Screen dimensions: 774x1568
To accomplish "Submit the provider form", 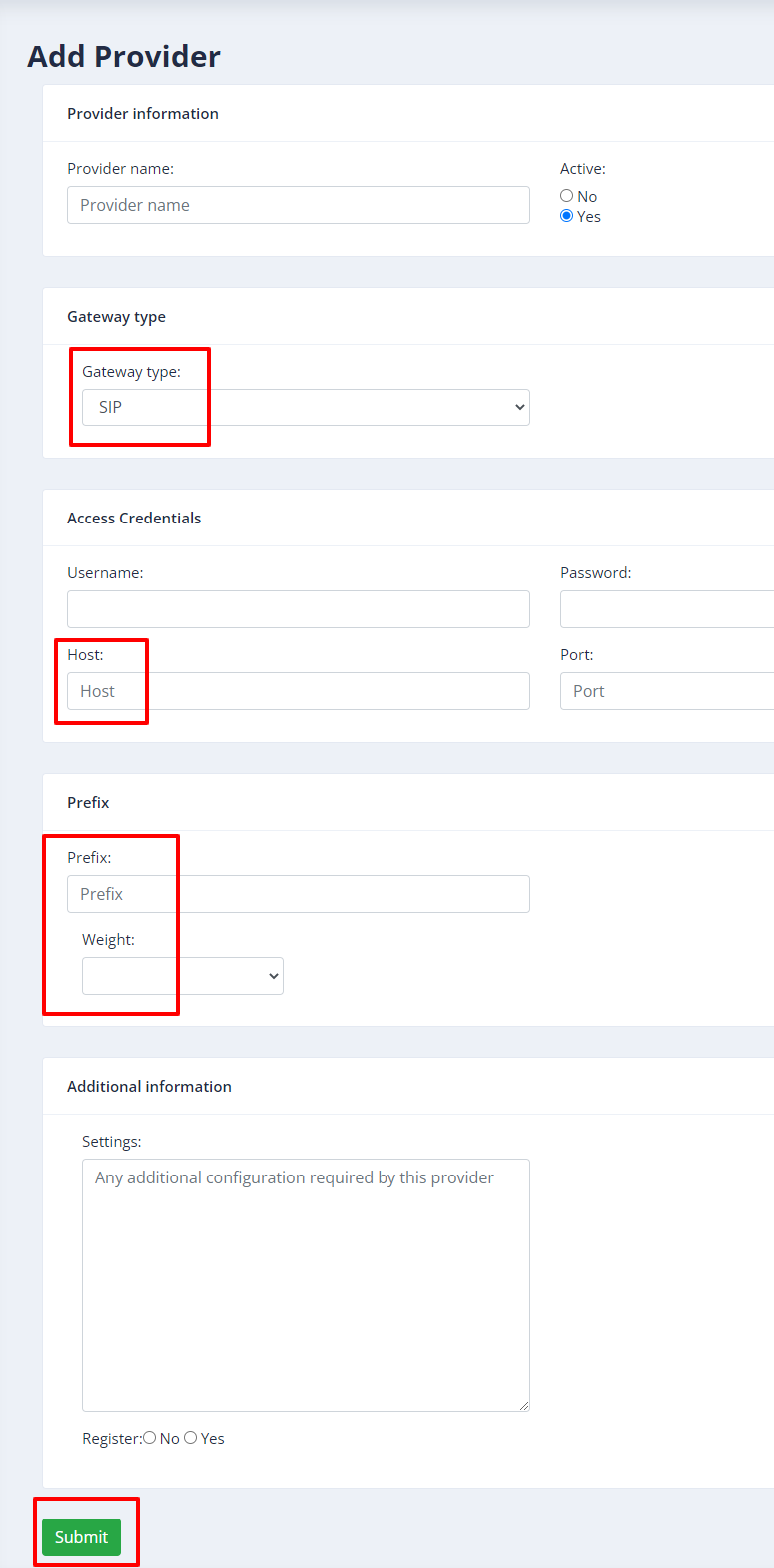I will point(81,1537).
